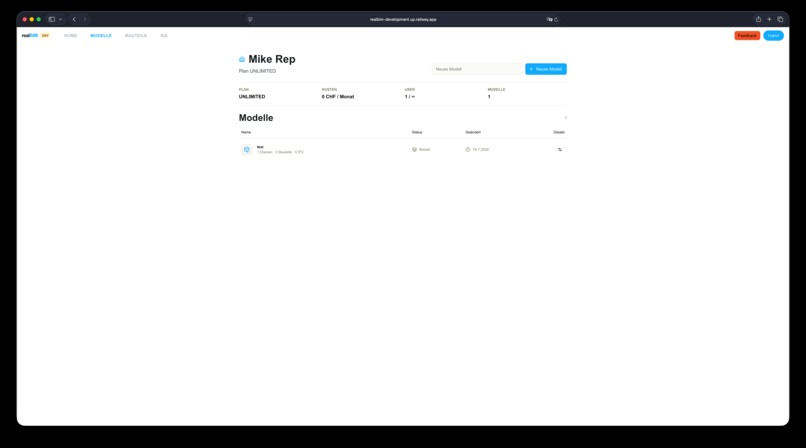The height and width of the screenshot is (448, 806).
Task: Open the BAUTEILE nav item
Action: [136, 35]
